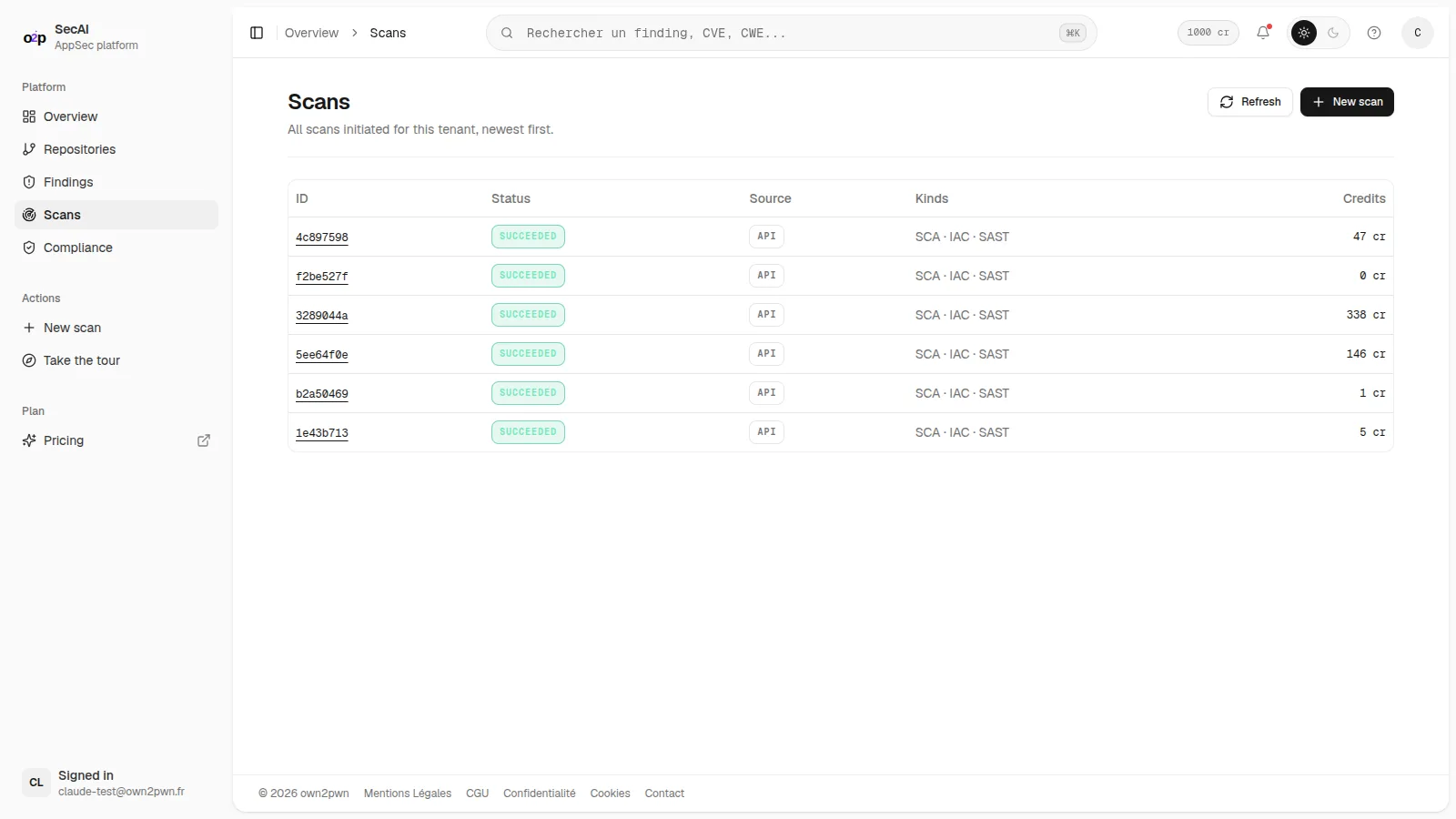Open Cookies footer link
The height and width of the screenshot is (819, 1456).
611,794
